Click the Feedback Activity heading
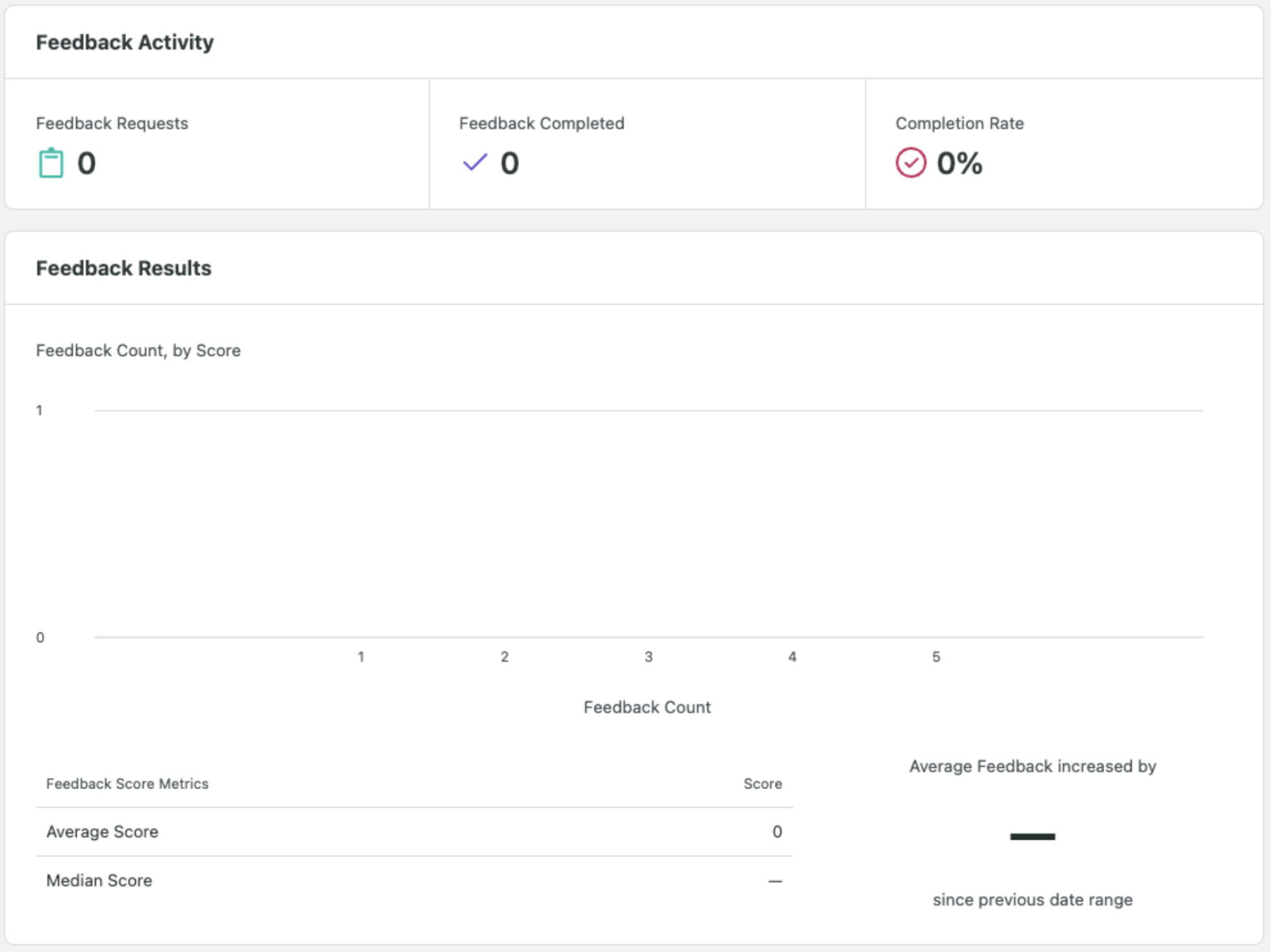 click(x=125, y=42)
